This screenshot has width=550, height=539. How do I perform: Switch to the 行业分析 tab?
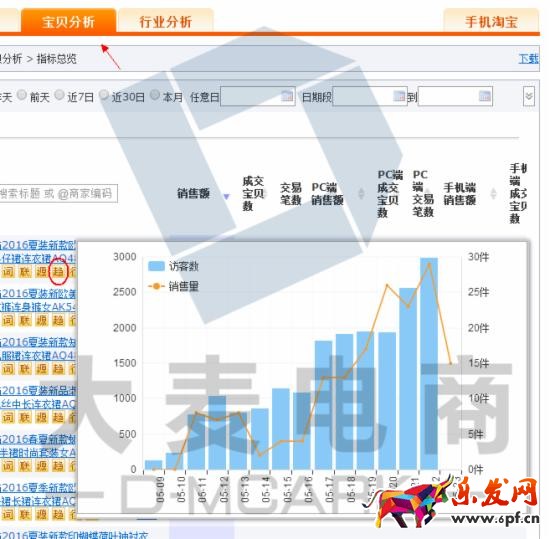(x=166, y=21)
